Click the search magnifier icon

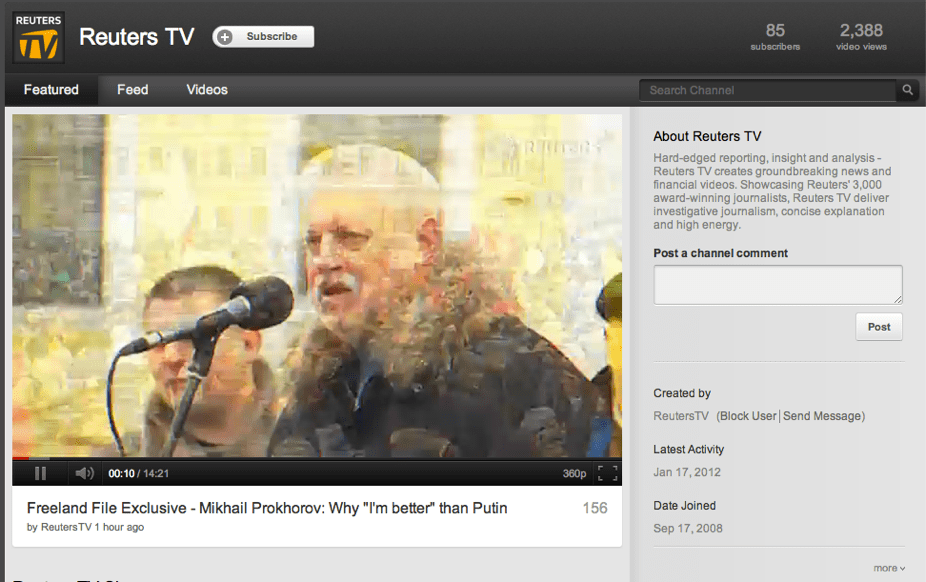(908, 90)
